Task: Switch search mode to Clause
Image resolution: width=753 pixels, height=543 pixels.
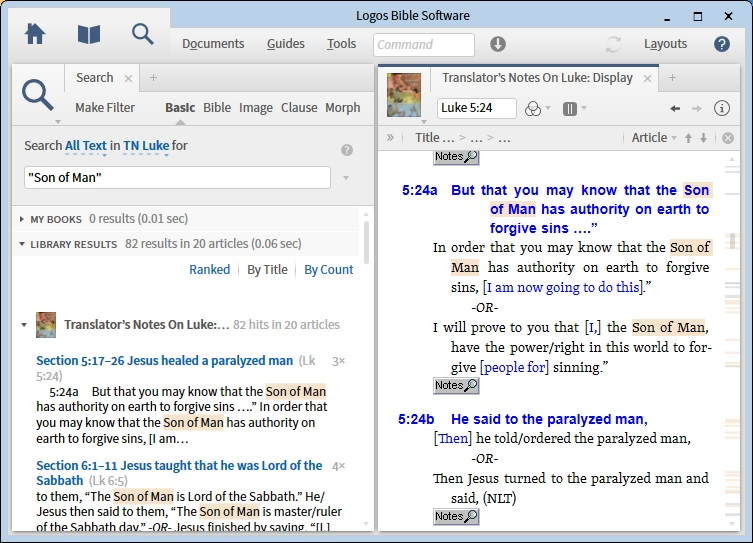Action: [299, 108]
